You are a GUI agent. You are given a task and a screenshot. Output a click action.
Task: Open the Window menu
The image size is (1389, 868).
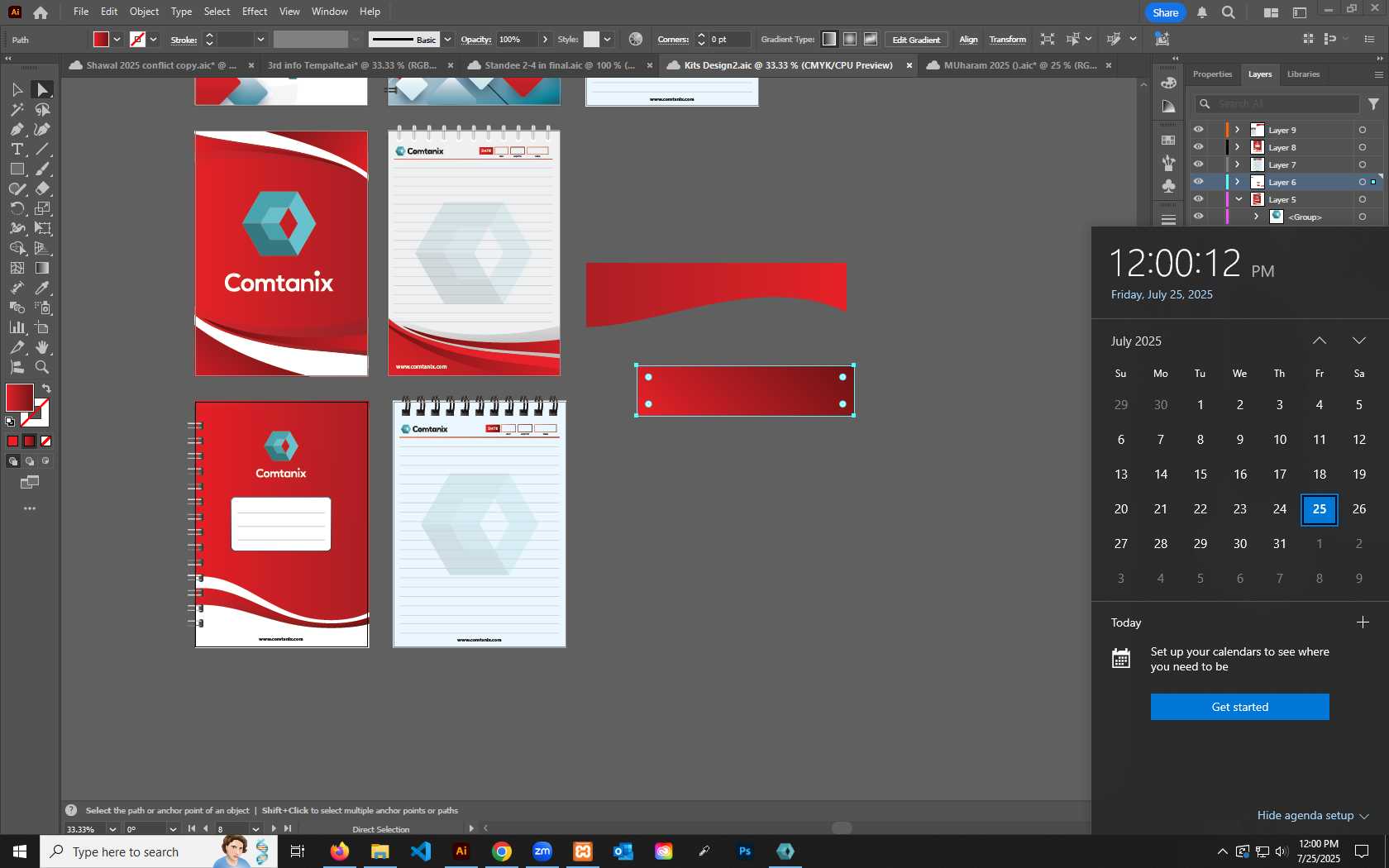coord(329,12)
